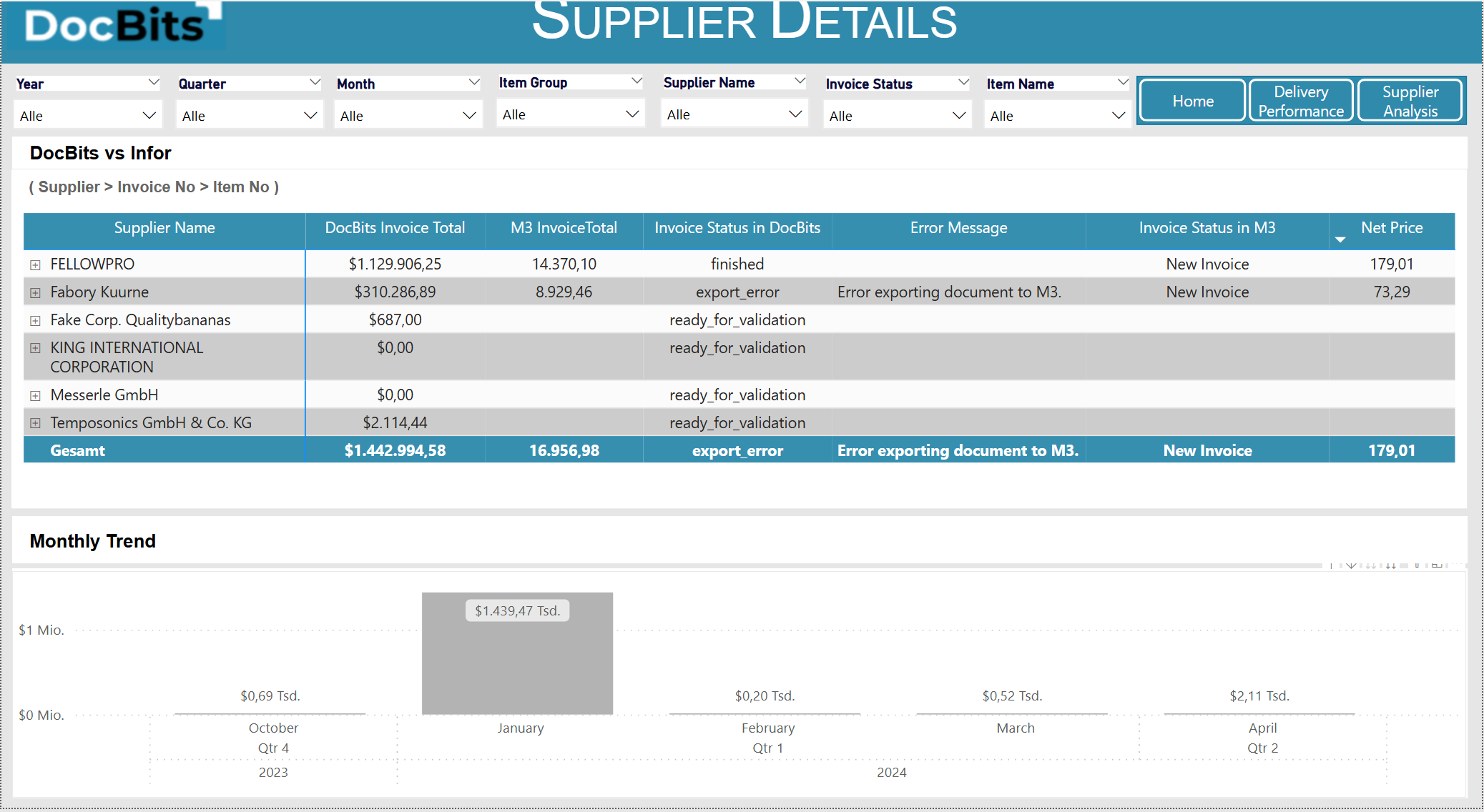Click the chevron beside the Quarter slicer title
The width and height of the screenshot is (1484, 812).
click(x=315, y=82)
